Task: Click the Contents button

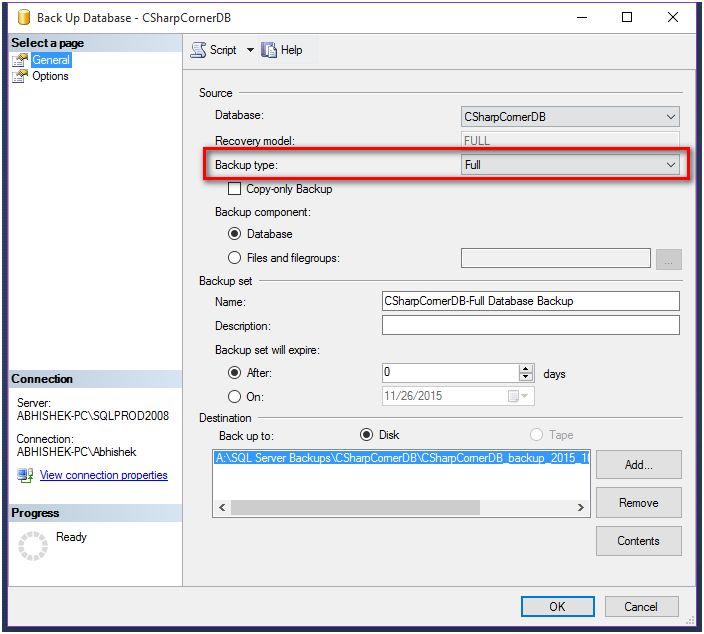Action: 638,541
